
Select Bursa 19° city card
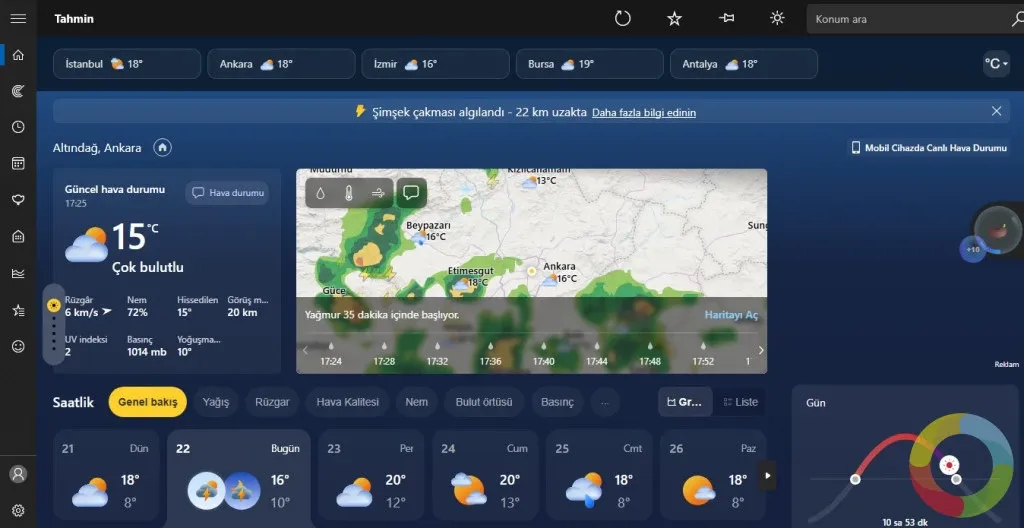[x=590, y=64]
